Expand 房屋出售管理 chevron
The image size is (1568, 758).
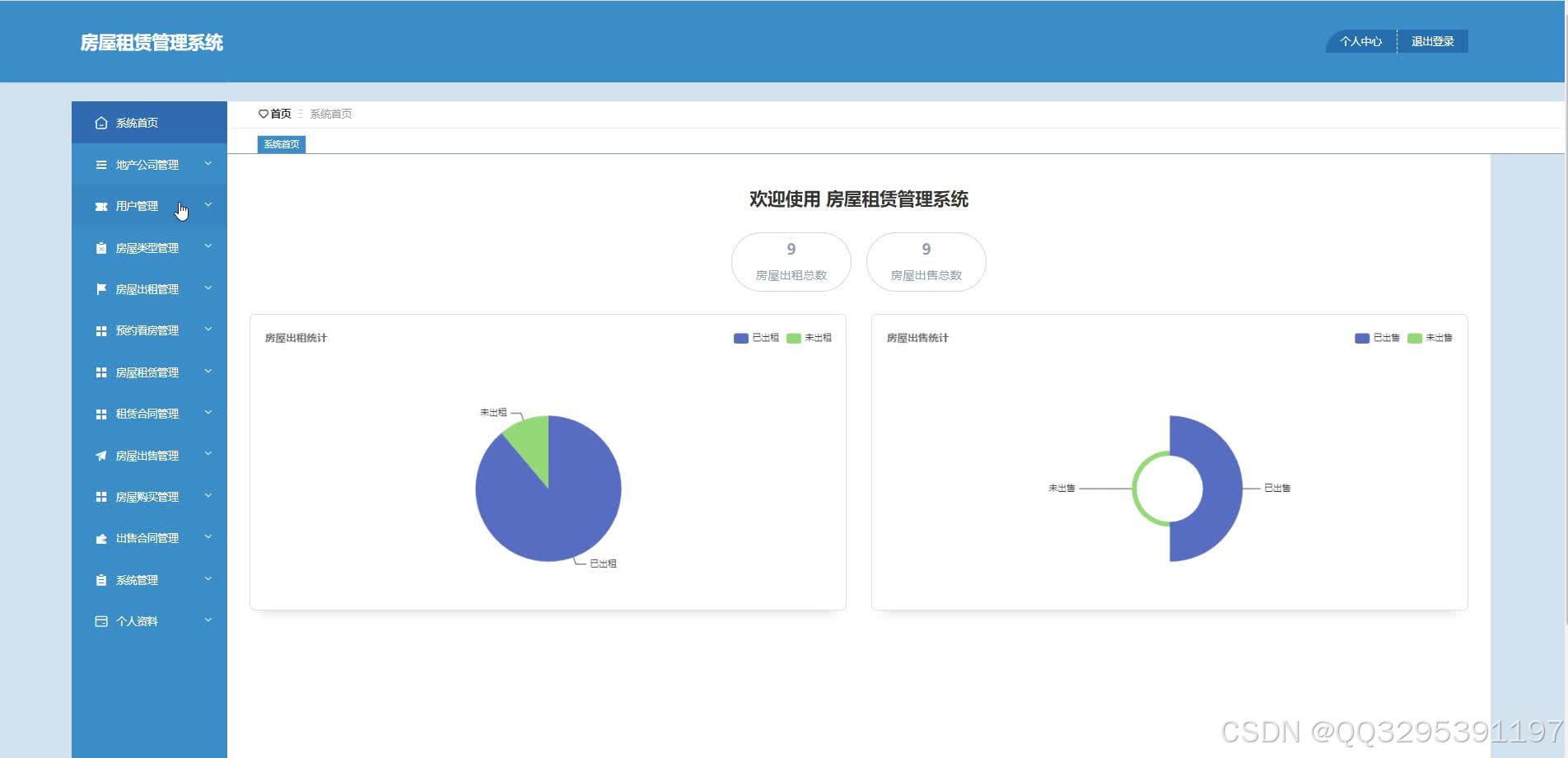tap(208, 454)
